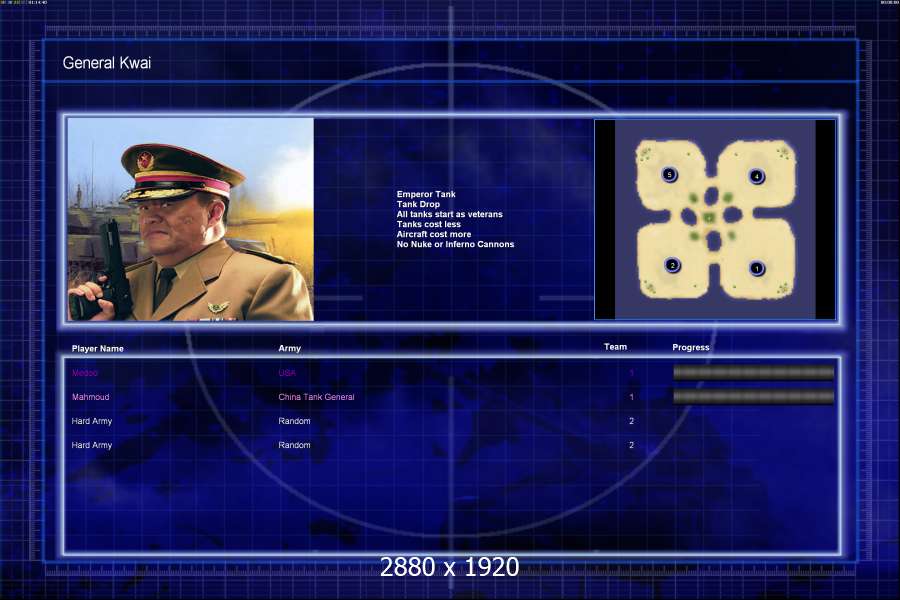Pick start position marker 1 on minimap
900x600 pixels.
(x=757, y=268)
